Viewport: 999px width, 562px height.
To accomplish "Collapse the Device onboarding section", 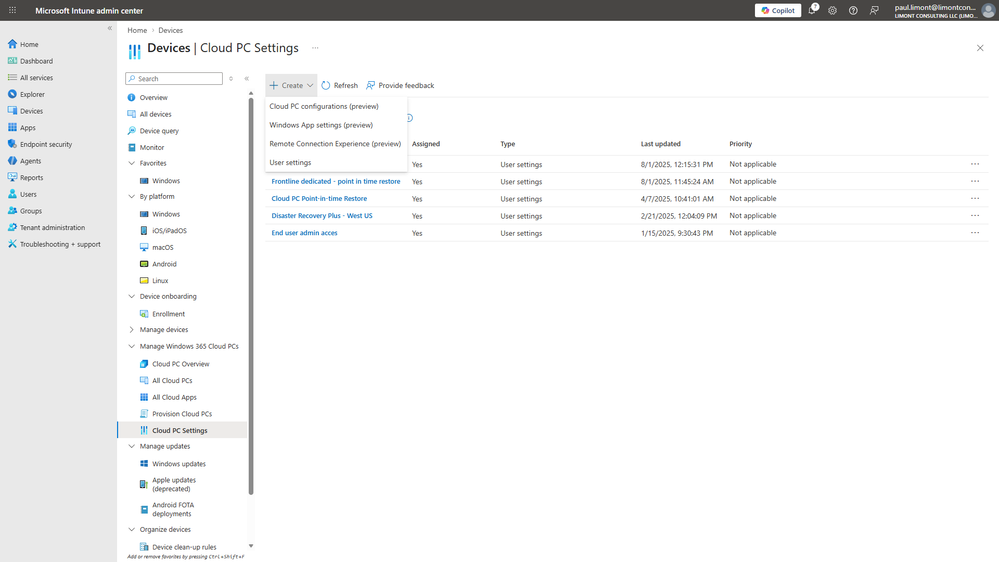I will click(x=131, y=296).
